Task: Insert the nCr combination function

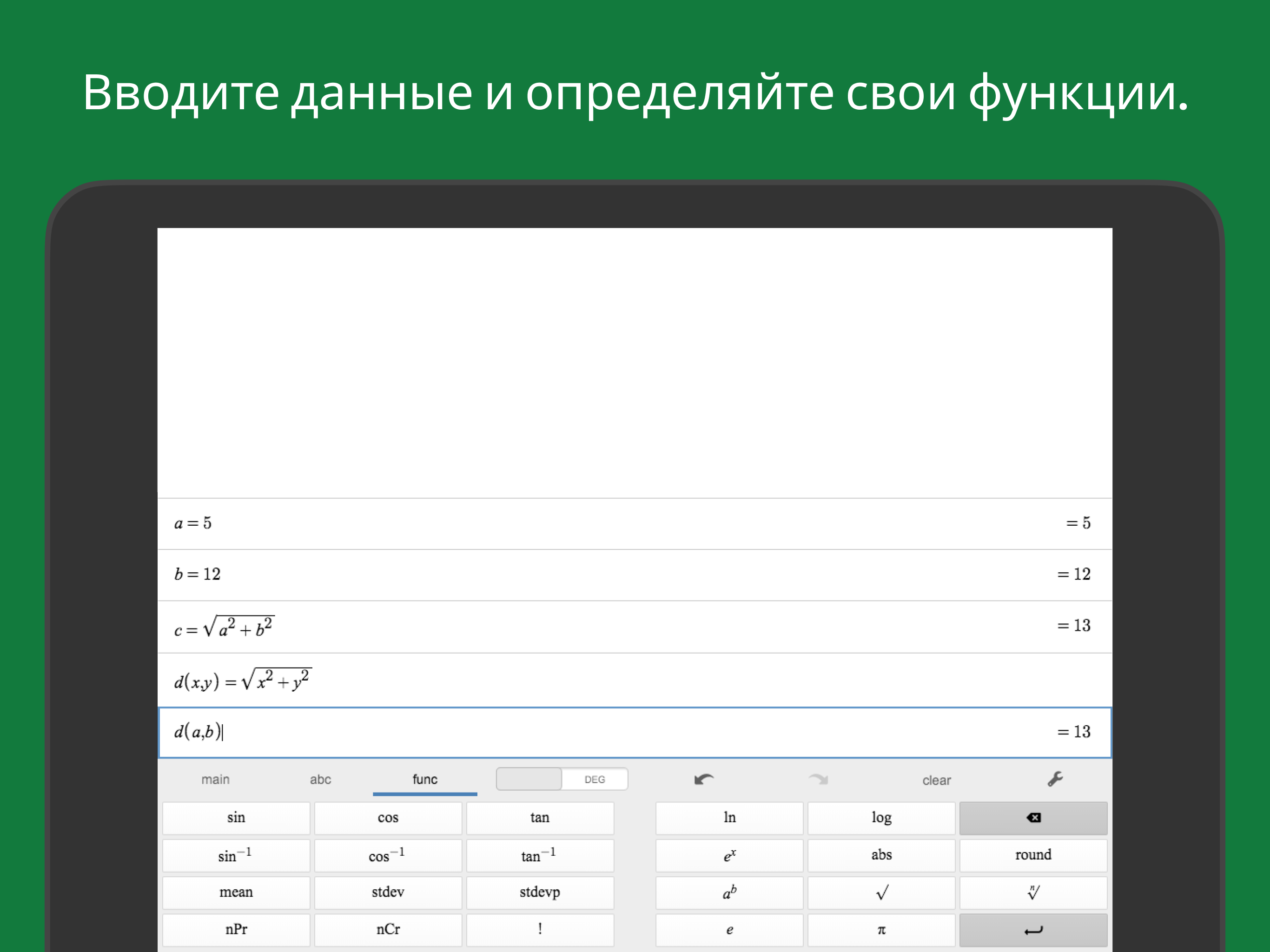Action: [388, 929]
